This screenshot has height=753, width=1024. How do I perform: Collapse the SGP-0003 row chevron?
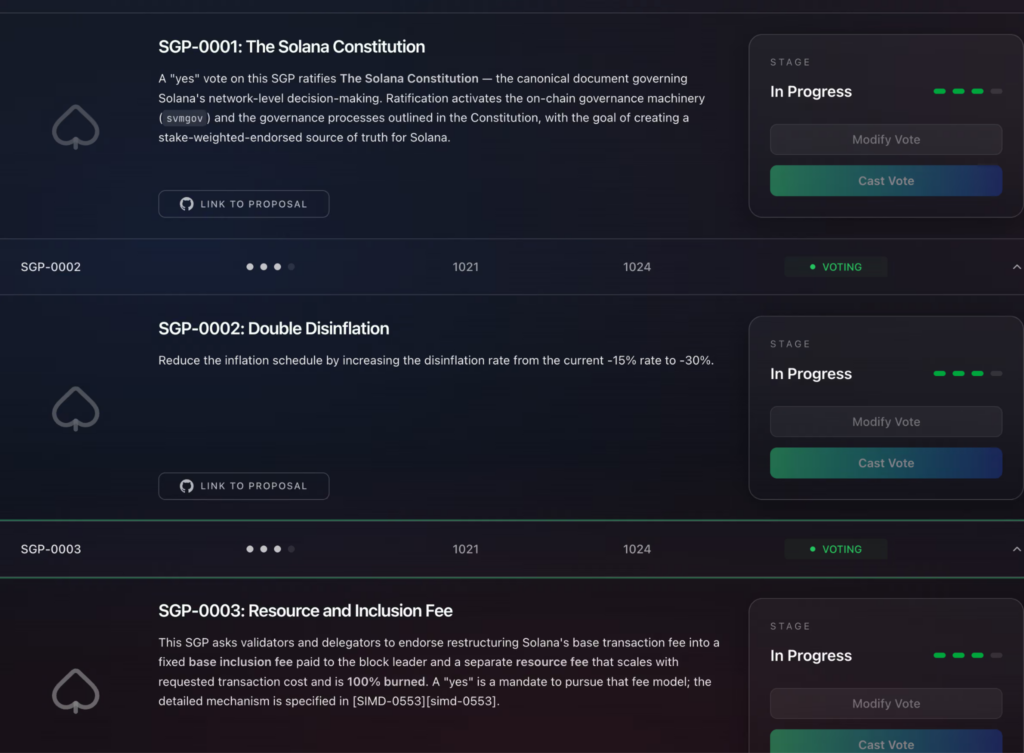1016,549
